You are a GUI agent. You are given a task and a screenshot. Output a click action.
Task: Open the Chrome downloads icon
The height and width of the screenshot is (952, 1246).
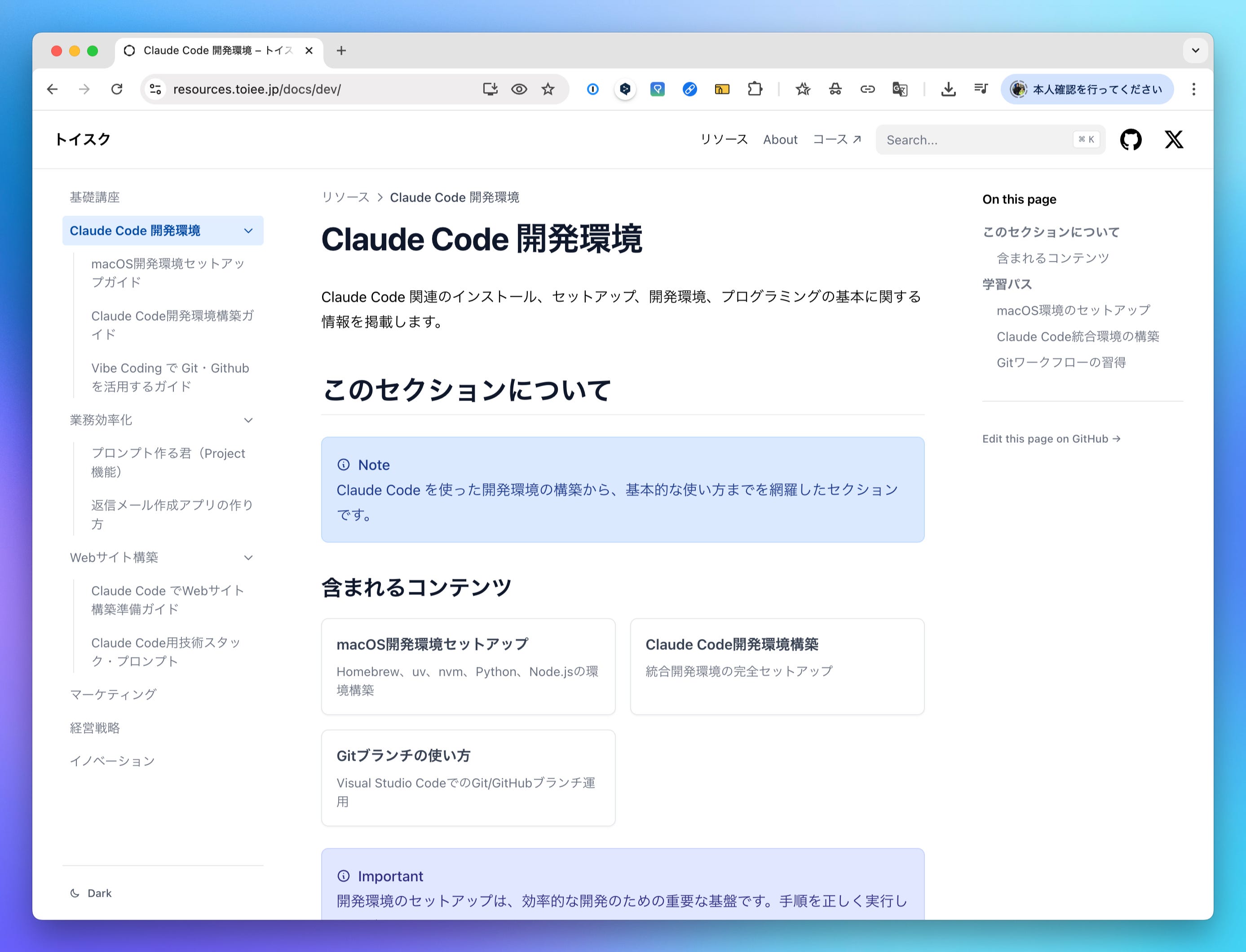click(x=948, y=89)
